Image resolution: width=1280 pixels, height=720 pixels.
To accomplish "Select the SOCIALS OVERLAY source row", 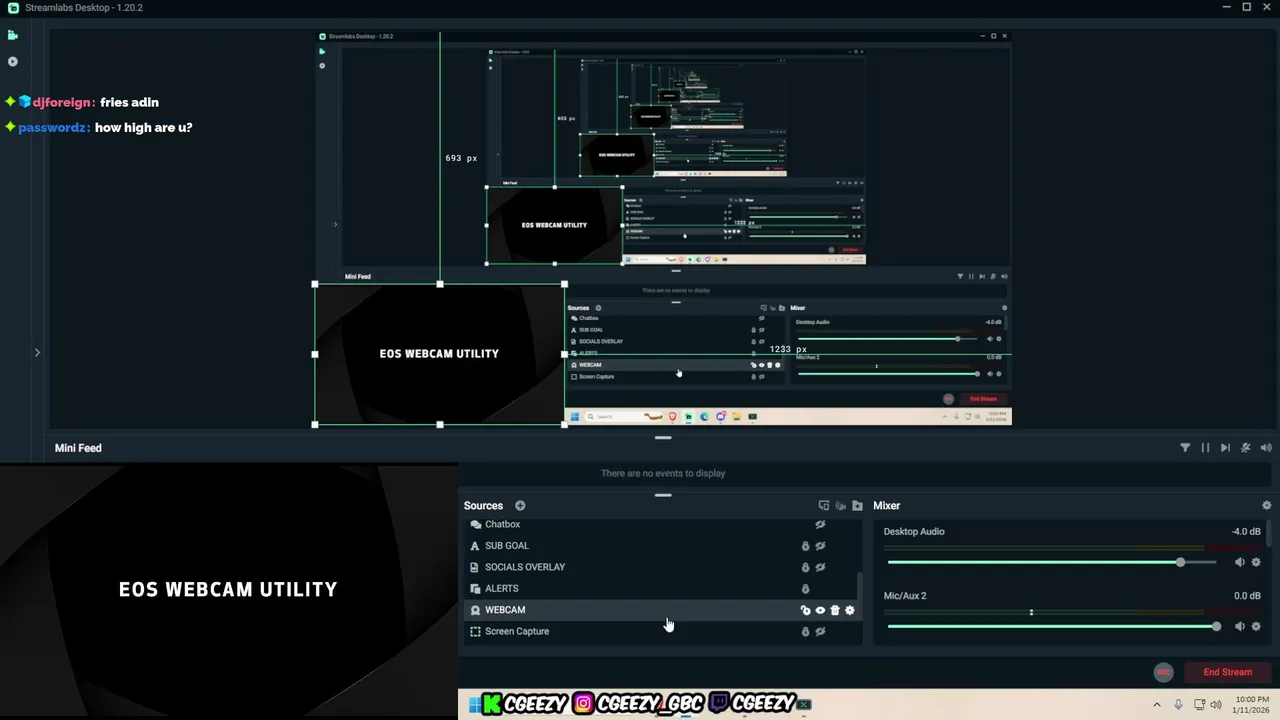I will coord(660,567).
